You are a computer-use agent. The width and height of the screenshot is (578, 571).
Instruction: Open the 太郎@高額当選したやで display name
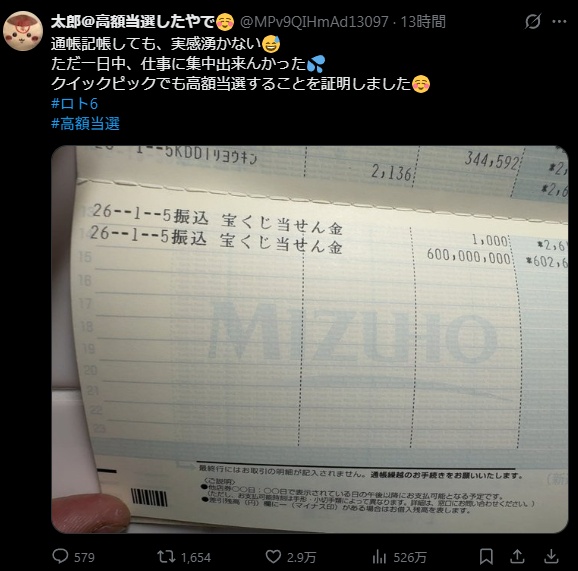[x=142, y=22]
